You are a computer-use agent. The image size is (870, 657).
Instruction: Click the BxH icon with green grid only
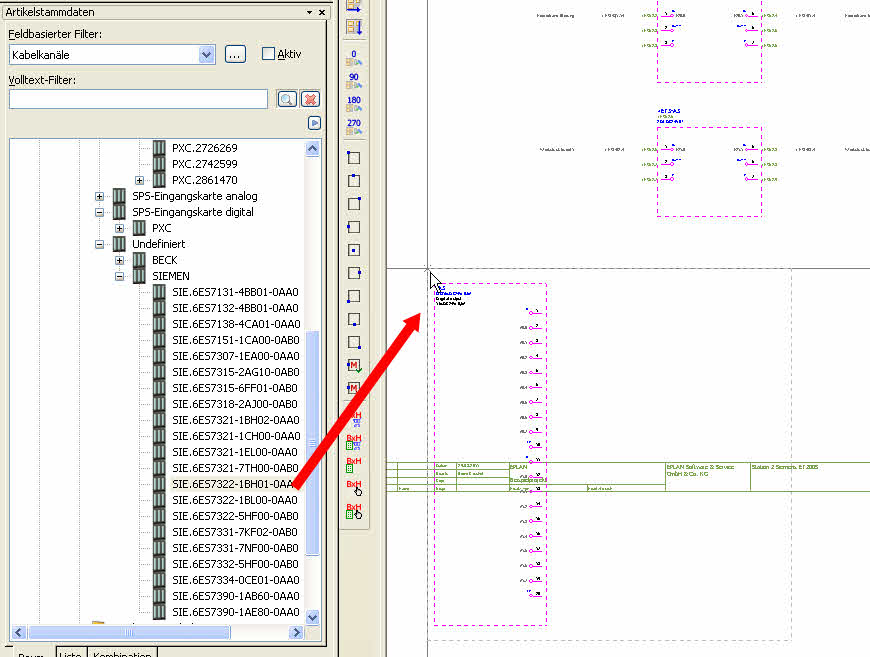[353, 464]
